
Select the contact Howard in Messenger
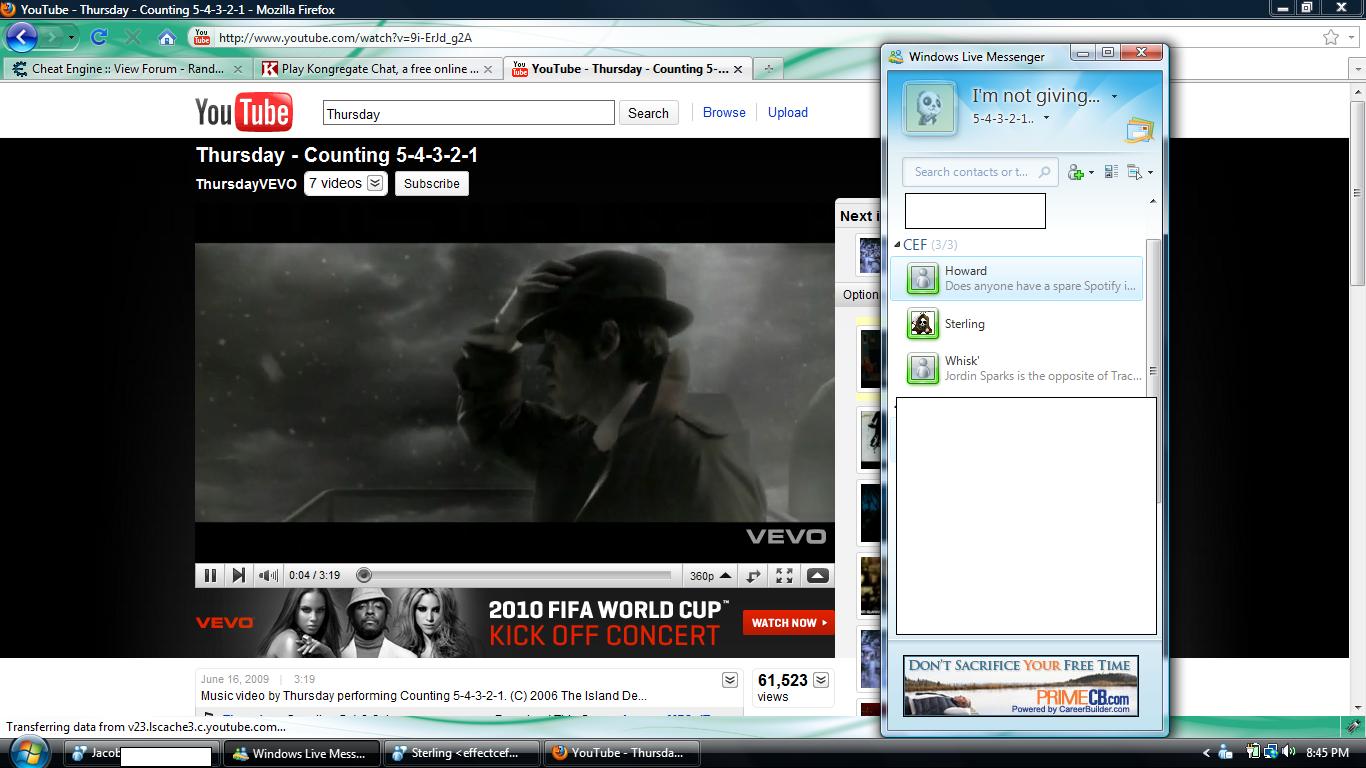click(1016, 278)
